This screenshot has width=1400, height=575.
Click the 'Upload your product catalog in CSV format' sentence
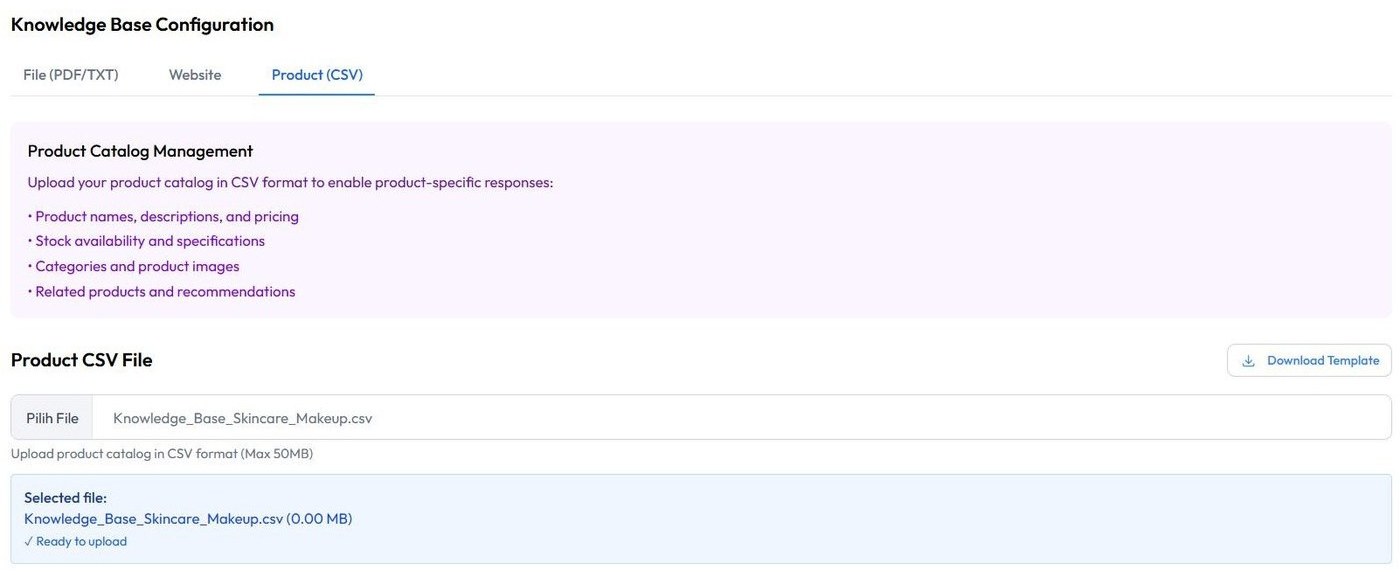tap(290, 183)
